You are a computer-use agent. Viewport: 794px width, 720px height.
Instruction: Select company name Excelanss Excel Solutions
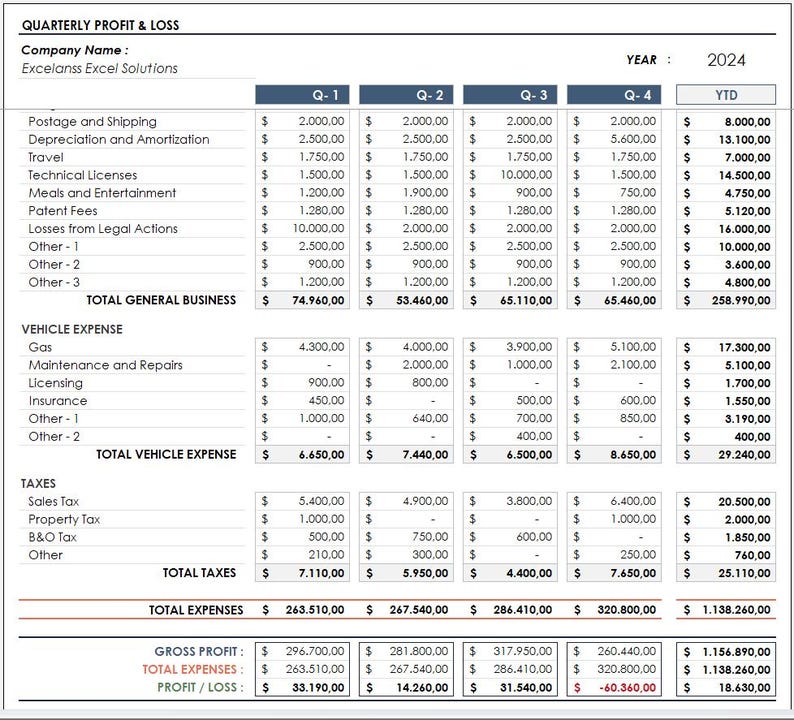click(x=100, y=68)
